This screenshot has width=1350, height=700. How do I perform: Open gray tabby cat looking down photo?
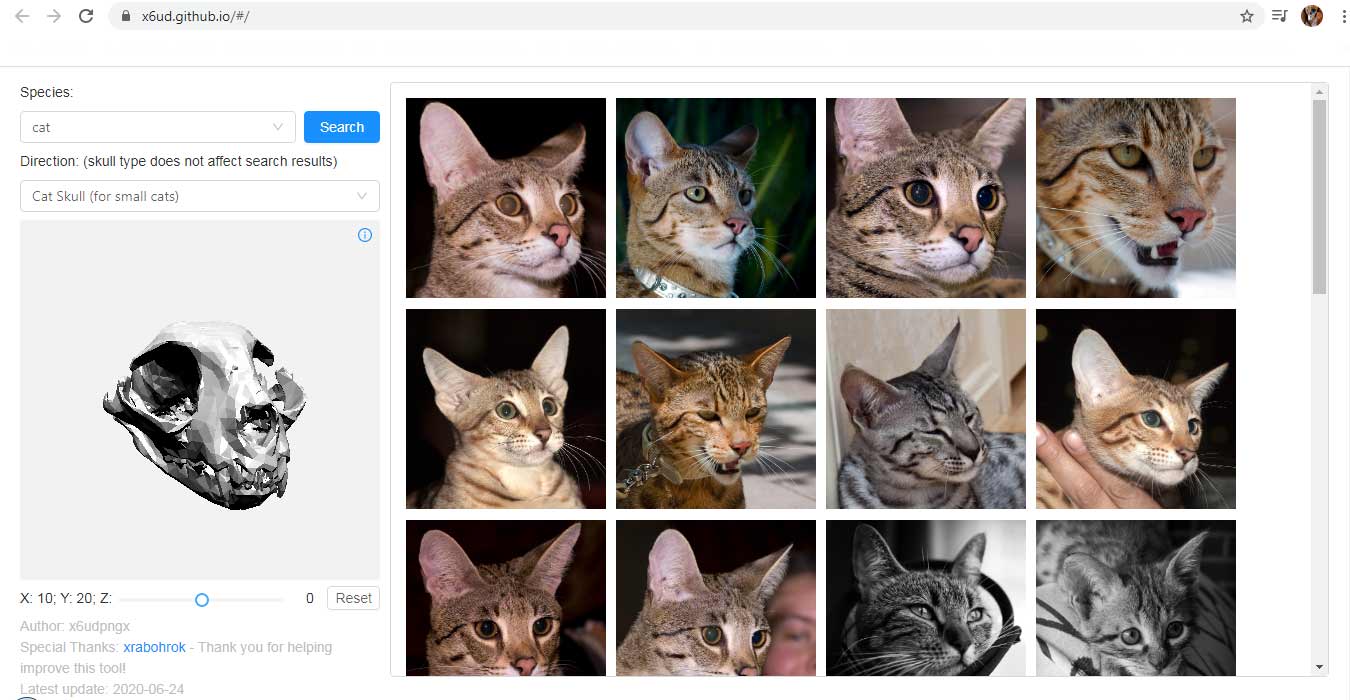click(x=926, y=409)
